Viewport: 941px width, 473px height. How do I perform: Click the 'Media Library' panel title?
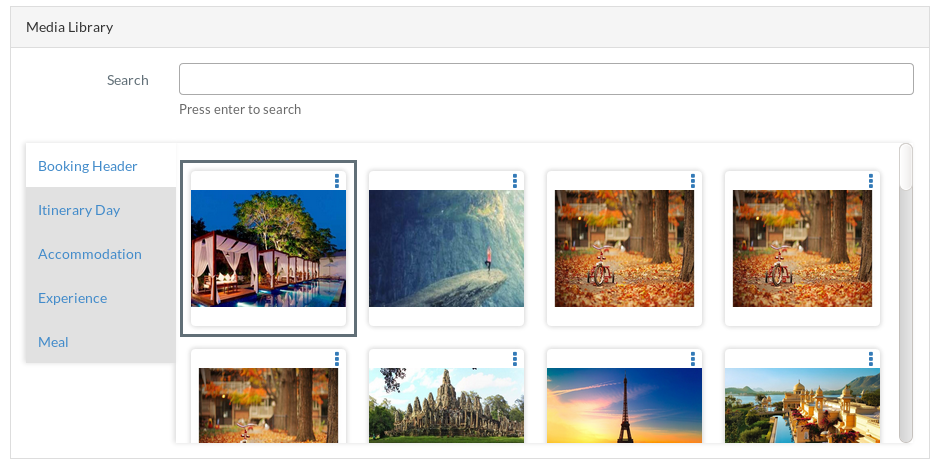tap(70, 27)
